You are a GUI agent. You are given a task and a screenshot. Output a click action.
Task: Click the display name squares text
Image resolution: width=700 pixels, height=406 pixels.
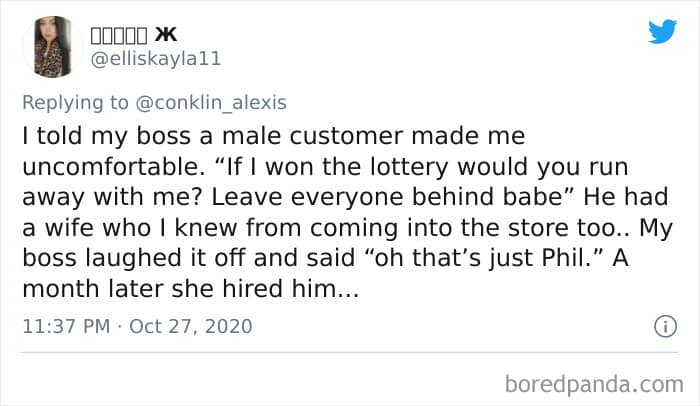click(x=118, y=35)
